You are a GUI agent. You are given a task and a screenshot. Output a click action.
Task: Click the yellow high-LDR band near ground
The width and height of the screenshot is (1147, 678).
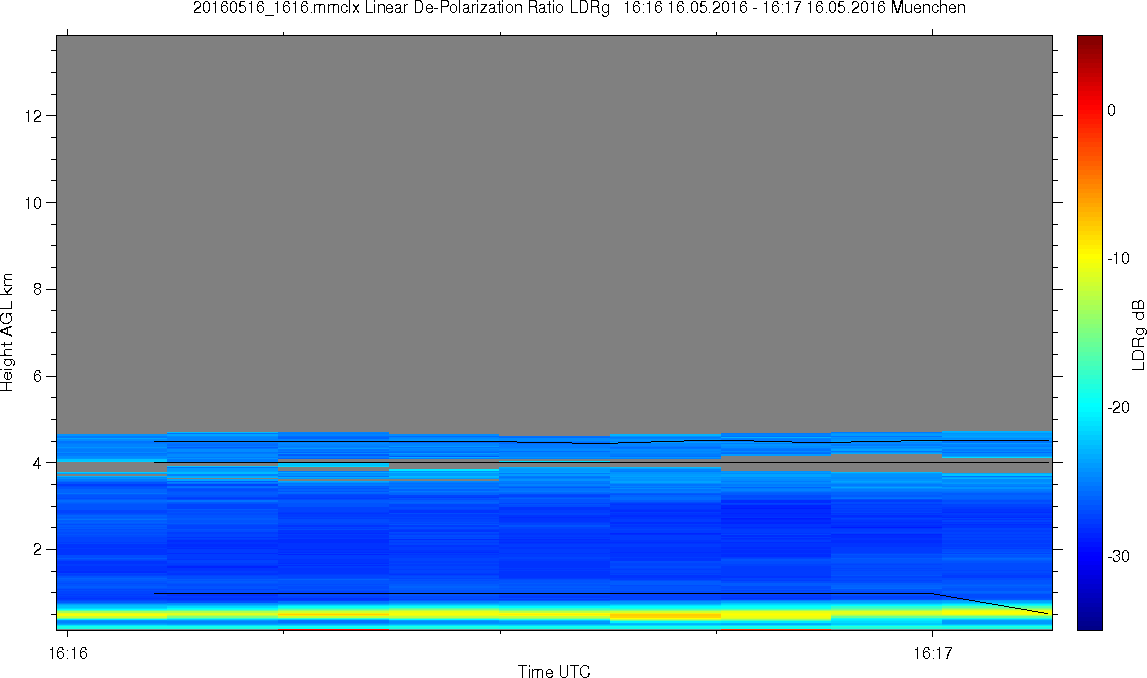554,614
